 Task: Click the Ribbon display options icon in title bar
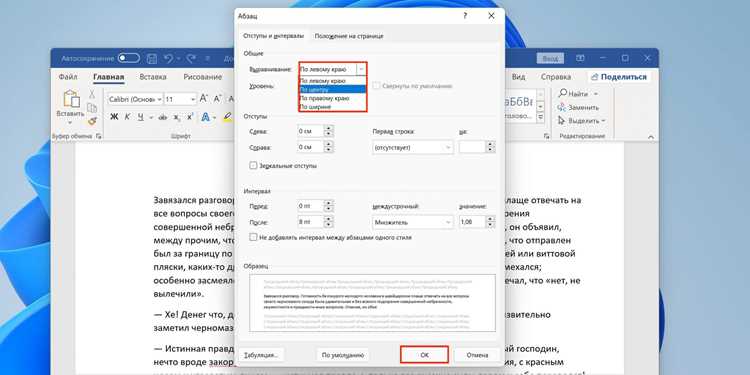point(580,58)
